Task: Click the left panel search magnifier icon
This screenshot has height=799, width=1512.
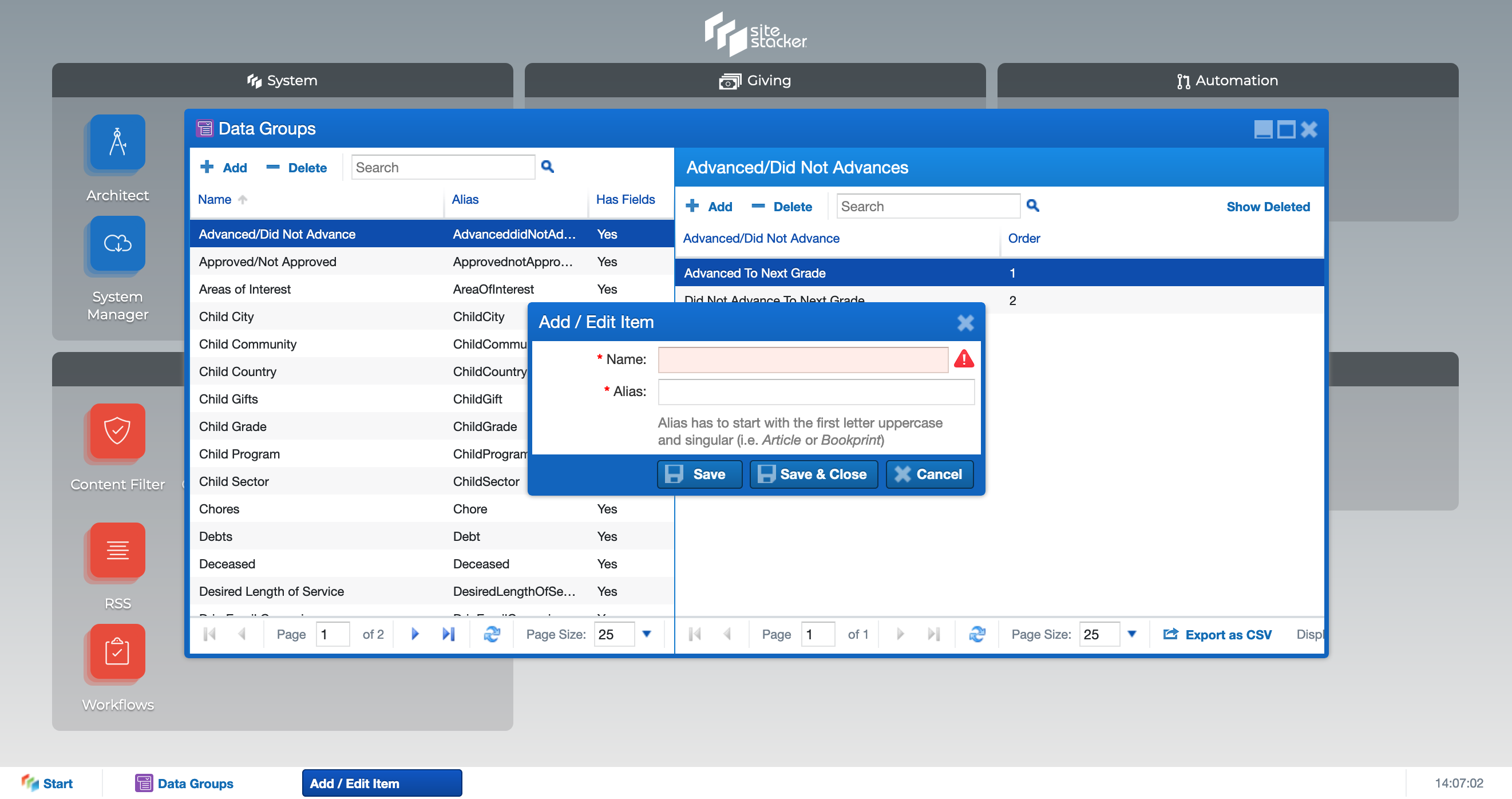Action: click(x=547, y=167)
